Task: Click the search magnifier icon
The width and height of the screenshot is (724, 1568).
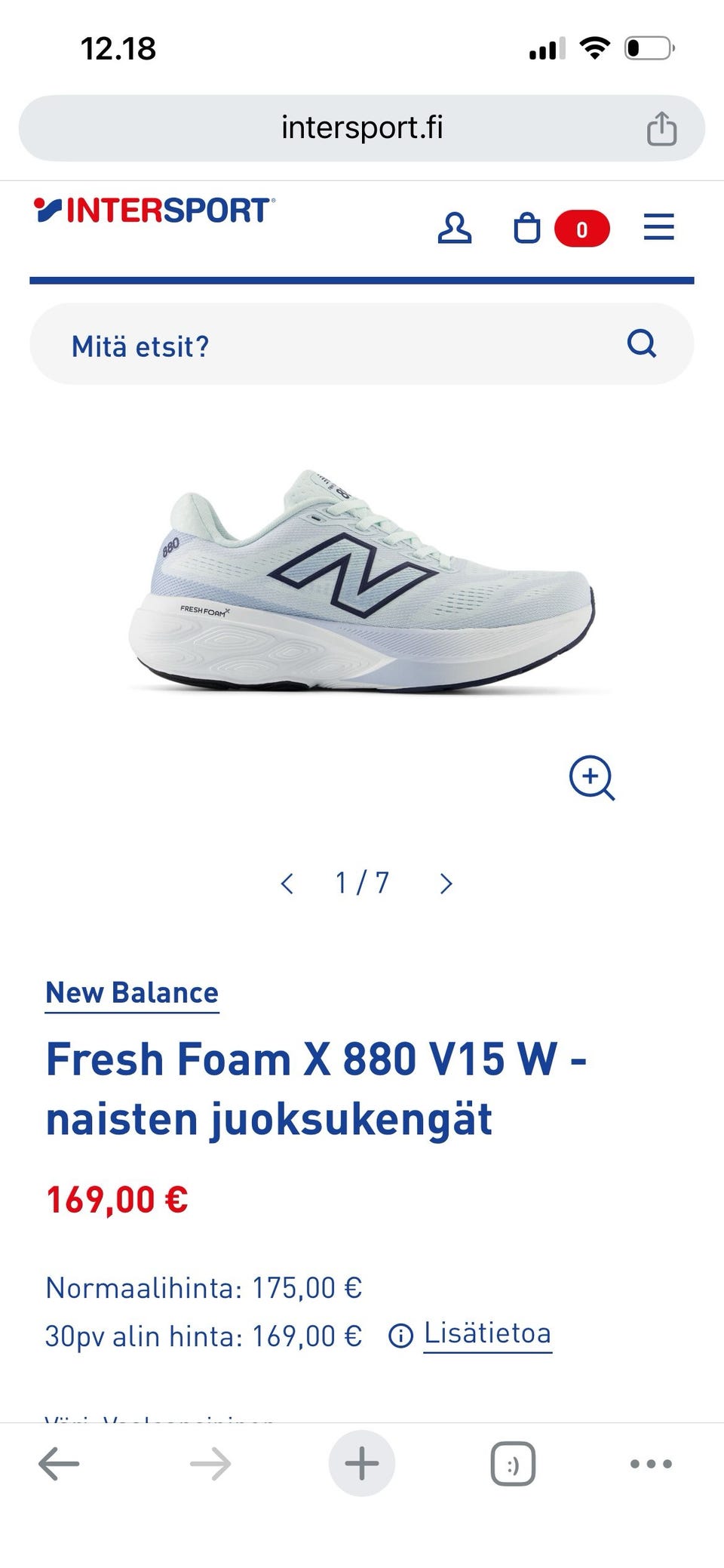Action: [642, 343]
